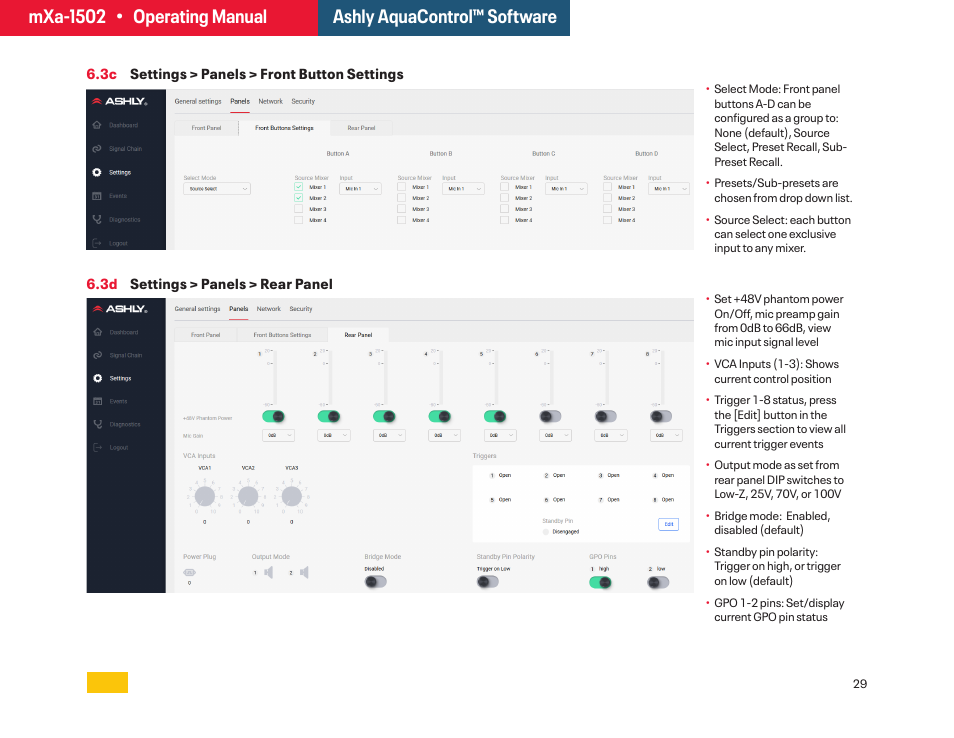Click the Ashly logo in the 6.3c screenshot
Viewport: 954px width, 738px height.
[120, 101]
